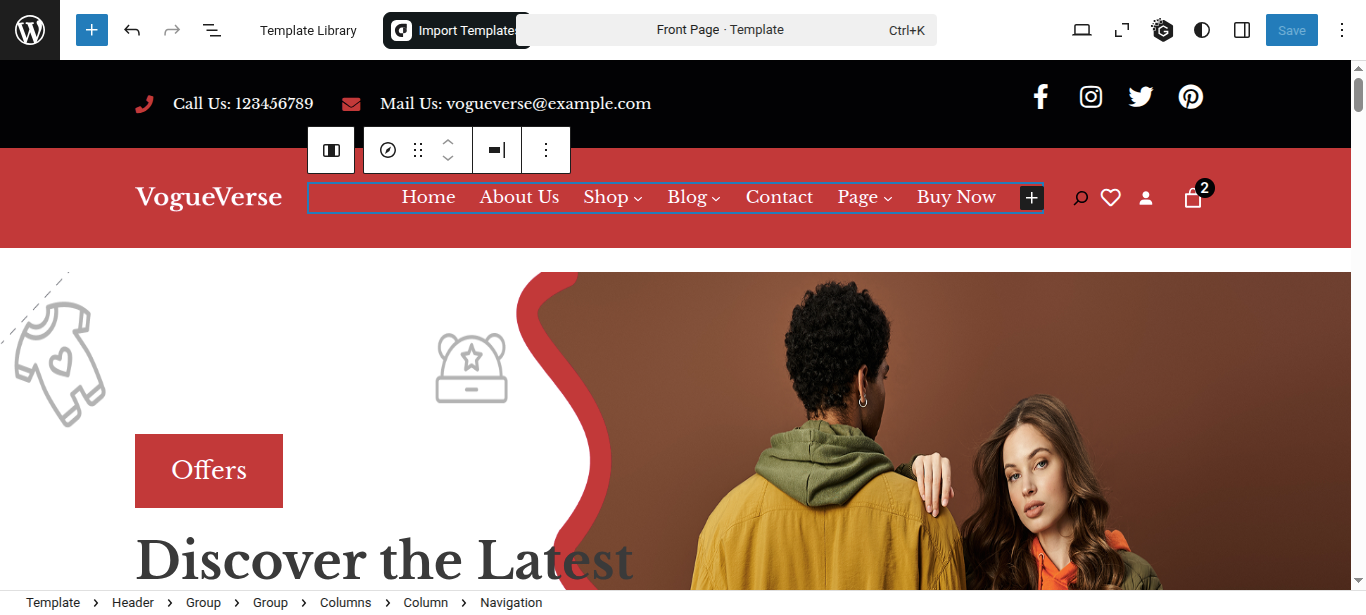Select parent Column block icon
Screen dimensions: 1366x615
click(x=331, y=150)
